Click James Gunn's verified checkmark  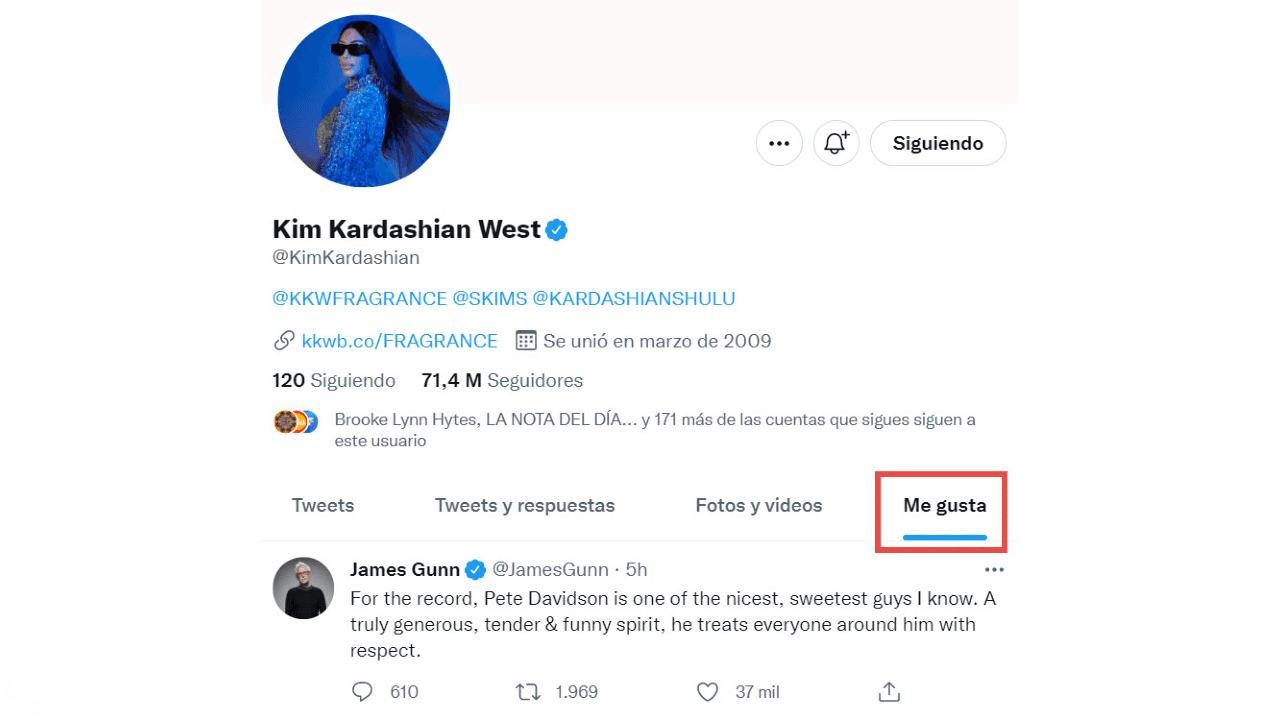click(x=473, y=569)
